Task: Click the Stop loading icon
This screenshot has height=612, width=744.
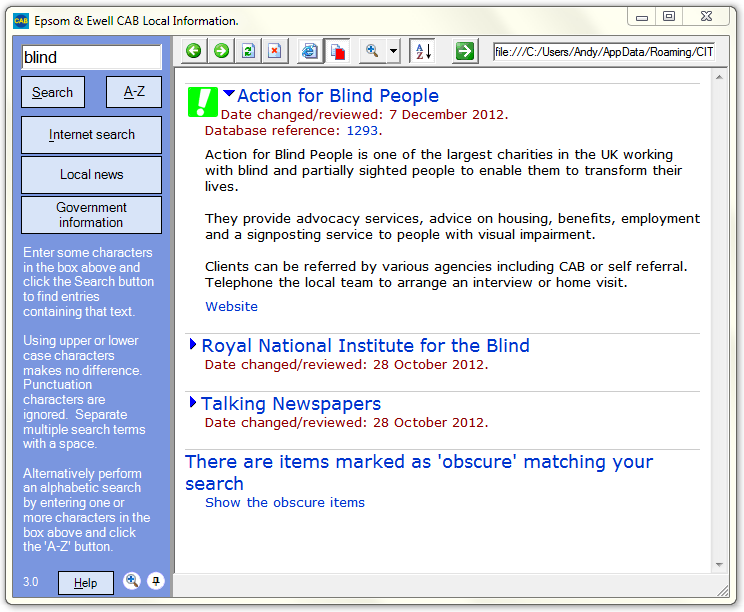Action: (x=274, y=51)
